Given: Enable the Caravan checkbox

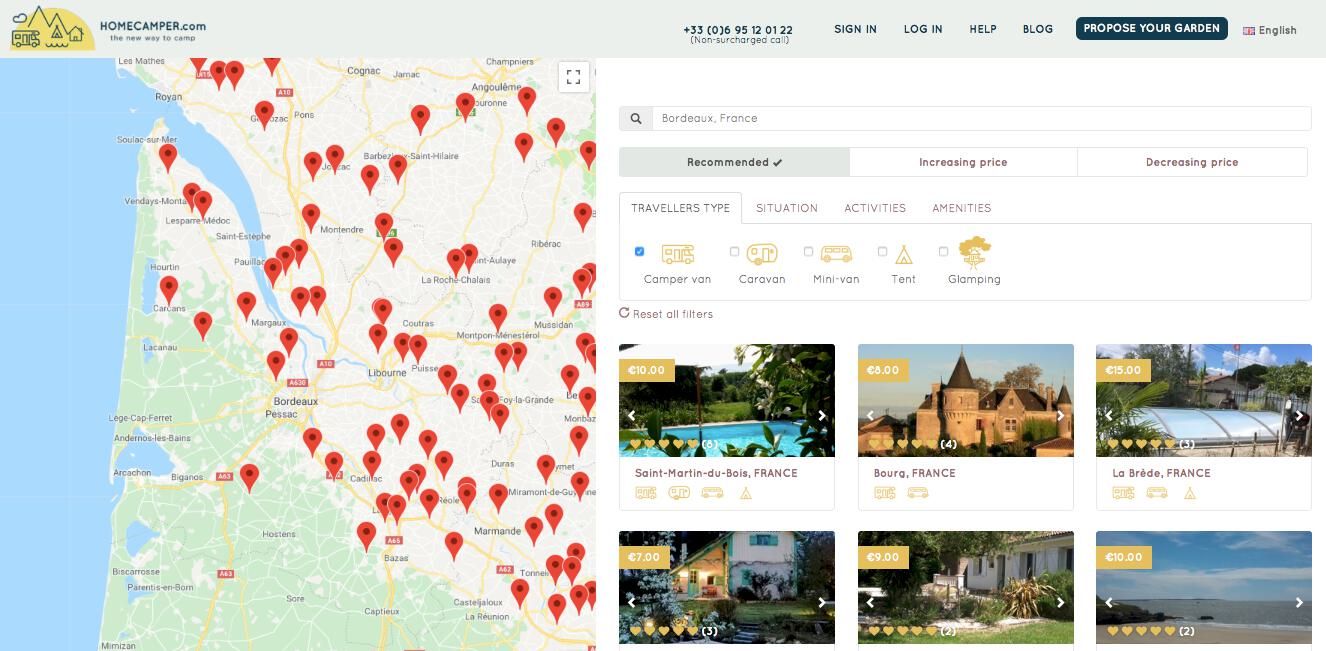Looking at the screenshot, I should coord(734,252).
